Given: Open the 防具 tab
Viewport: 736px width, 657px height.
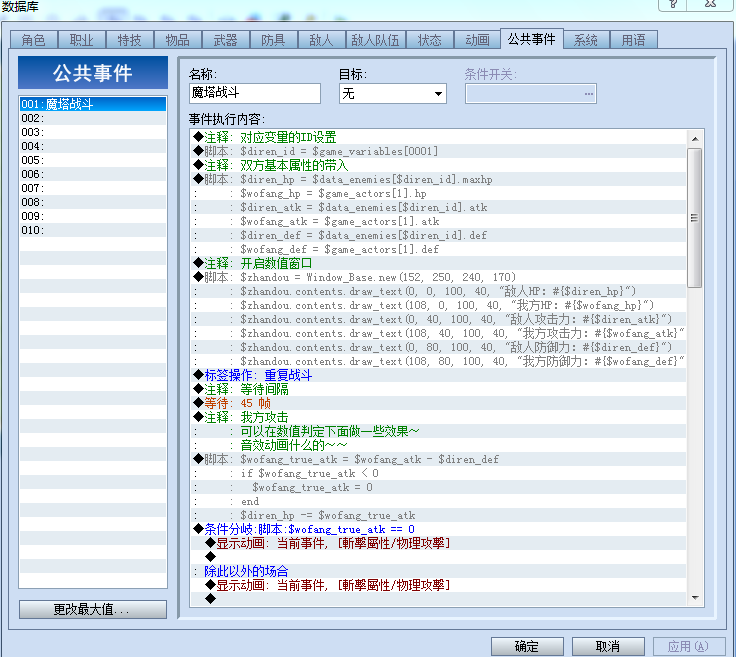Looking at the screenshot, I should click(273, 40).
